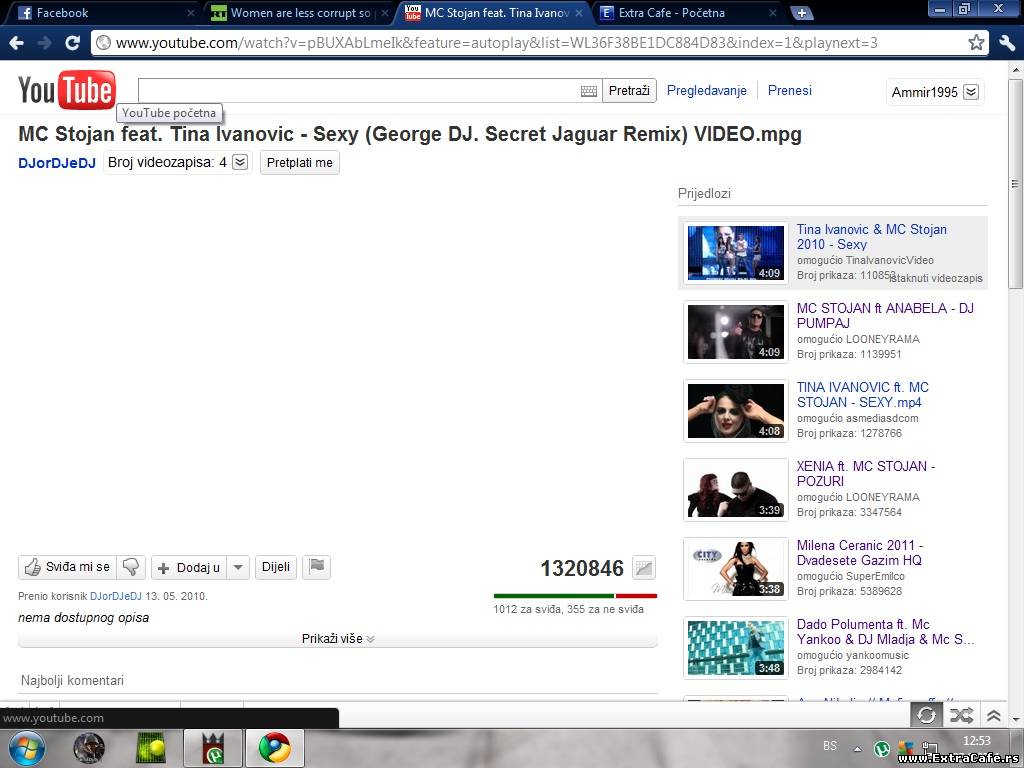Open Dodaj u dropdown arrow
Viewport: 1024px width, 768px height.
[x=238, y=567]
